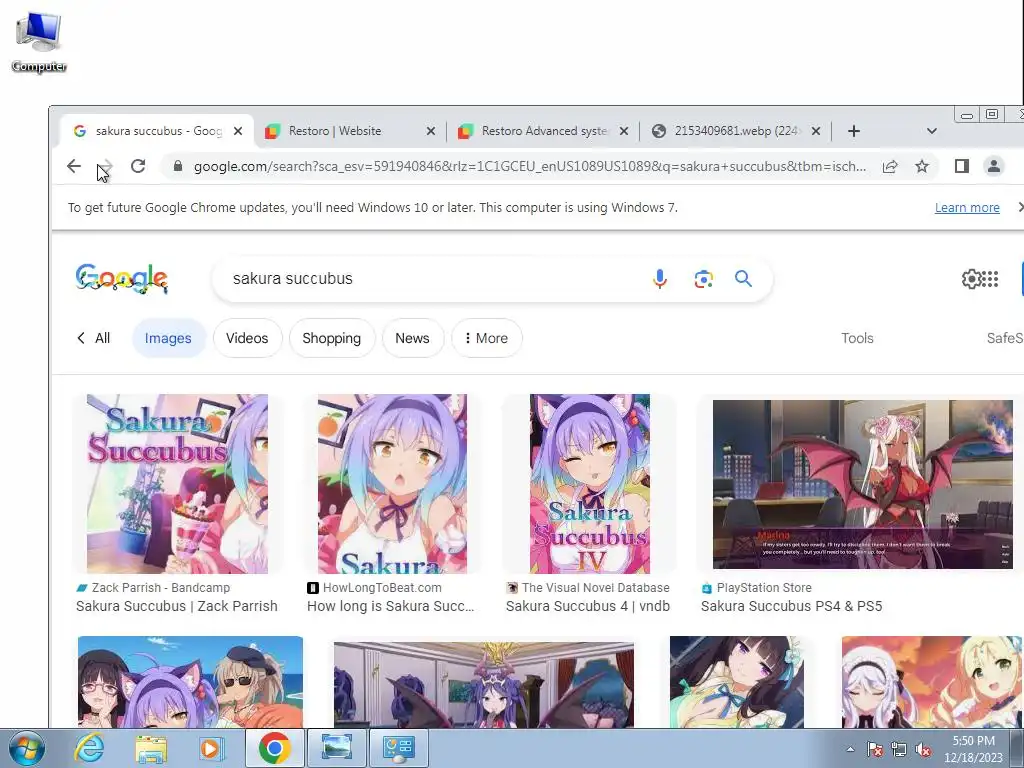
Task: Open the HowLongToBeat image thumbnail
Action: 392,484
